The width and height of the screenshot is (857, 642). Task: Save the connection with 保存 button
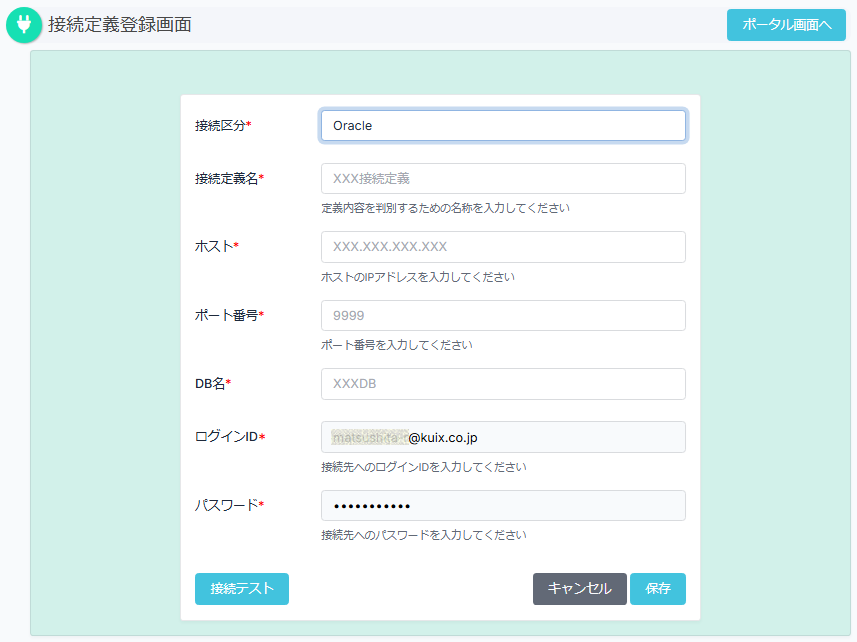[x=657, y=589]
